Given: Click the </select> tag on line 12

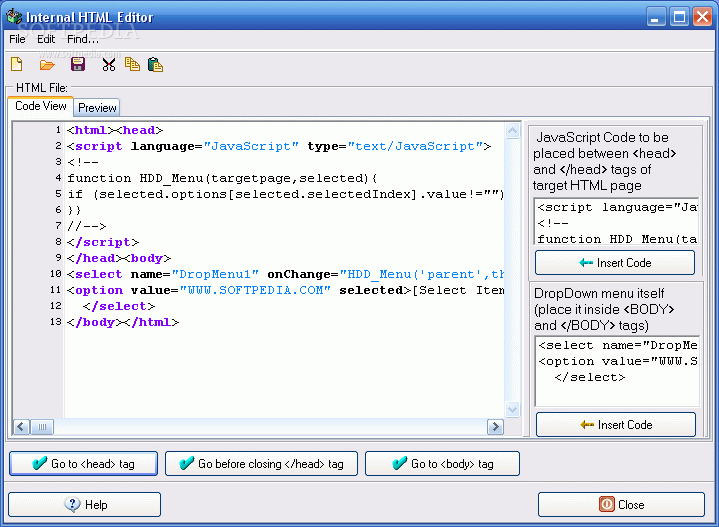Looking at the screenshot, I should tap(119, 306).
